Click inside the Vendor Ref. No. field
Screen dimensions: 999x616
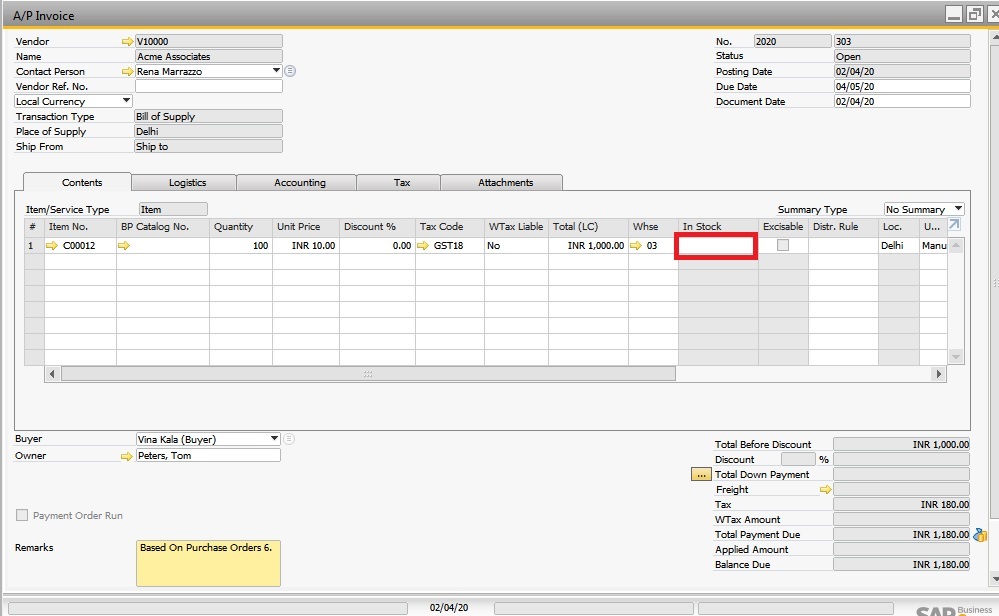pyautogui.click(x=207, y=86)
